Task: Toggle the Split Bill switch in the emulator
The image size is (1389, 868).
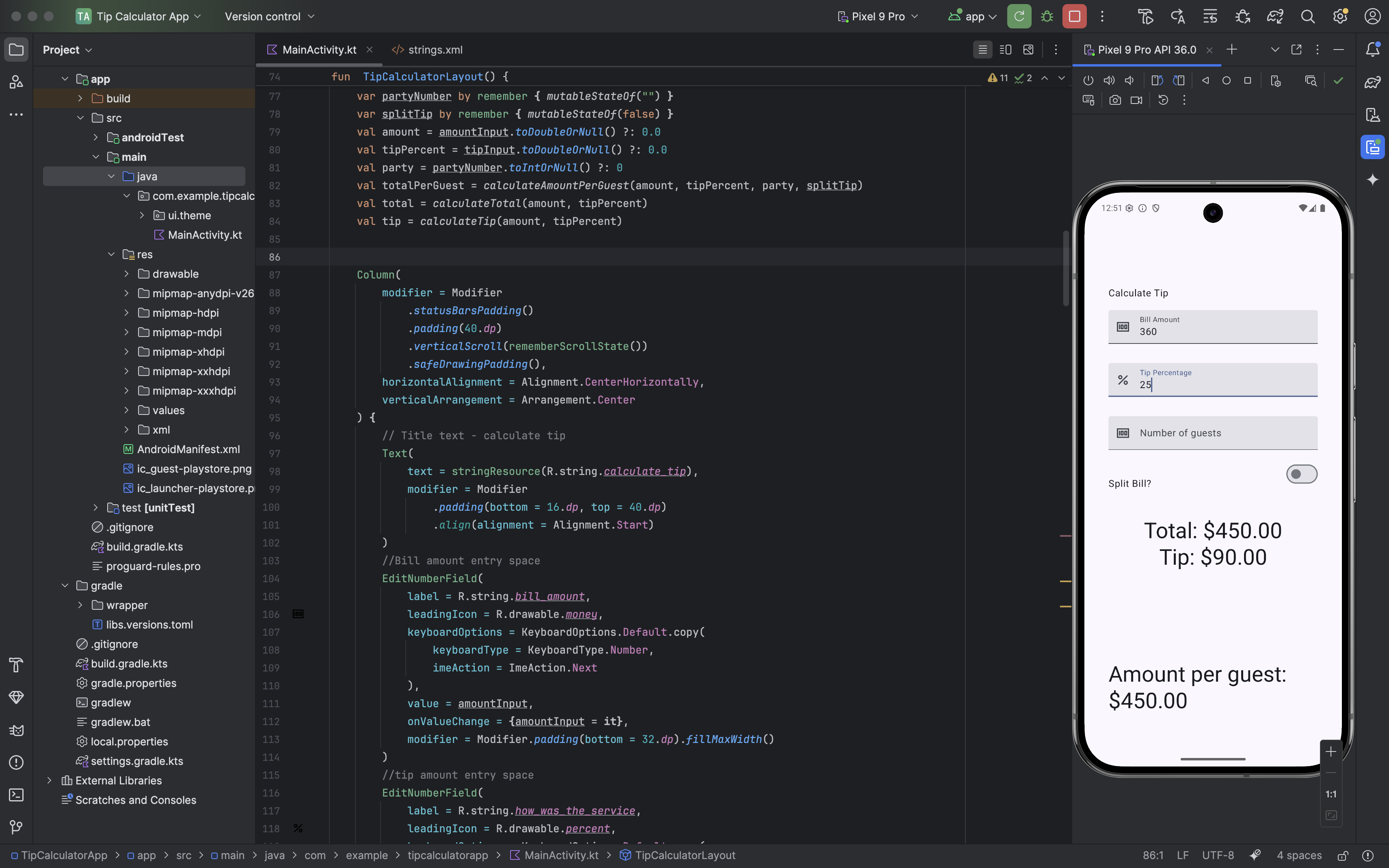Action: pyautogui.click(x=1301, y=474)
